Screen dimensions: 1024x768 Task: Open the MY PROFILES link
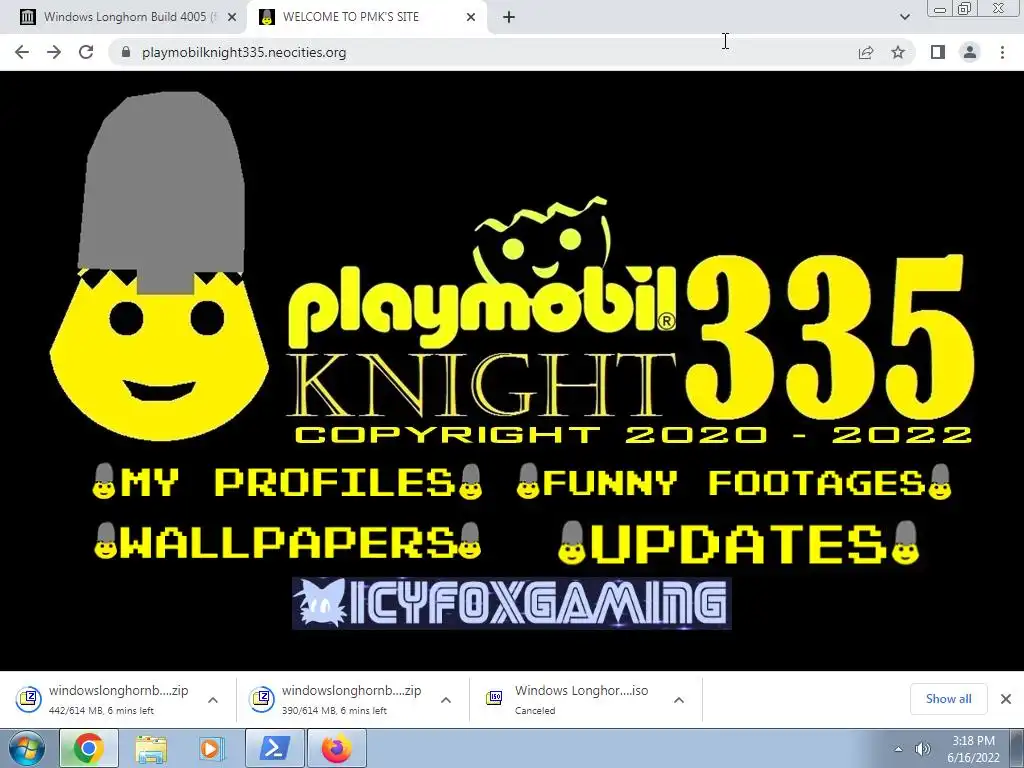pos(287,482)
